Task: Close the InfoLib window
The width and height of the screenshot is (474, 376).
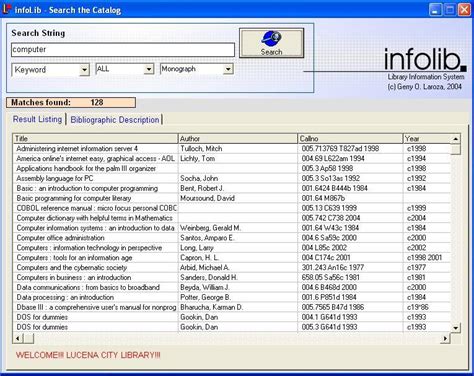Action: [464, 10]
